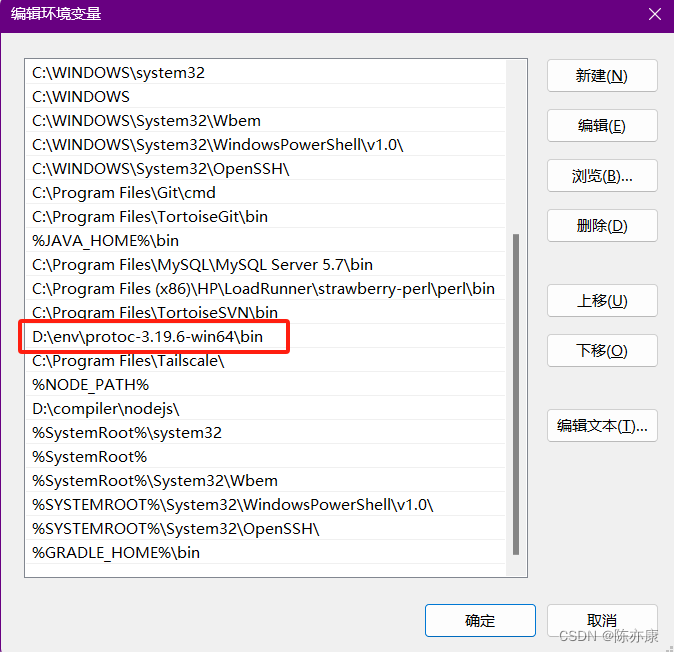Select the %GRADLE_HOME%\bin entry
Viewport: 674px width, 652px height.
[x=265, y=553]
